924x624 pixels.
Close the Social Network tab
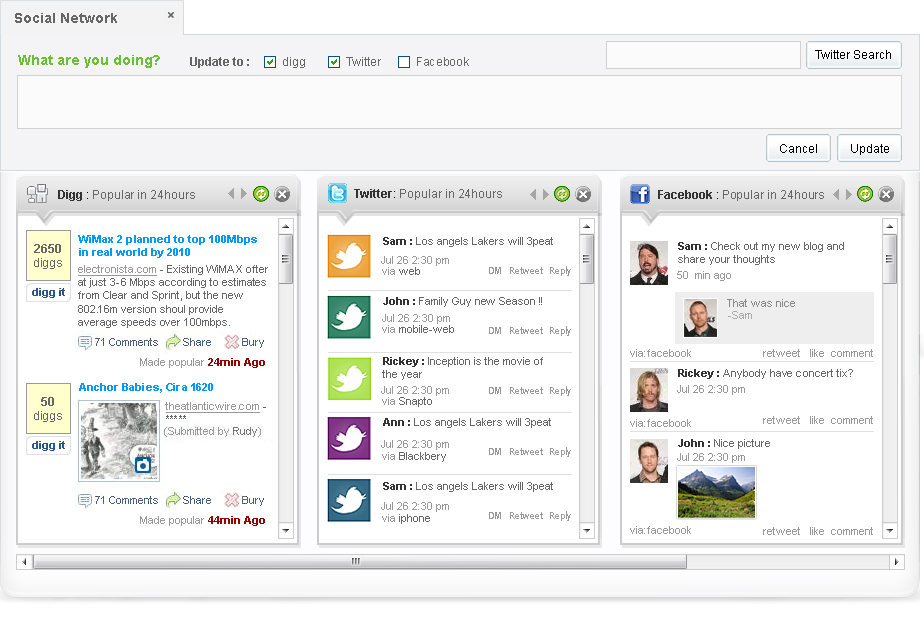171,15
